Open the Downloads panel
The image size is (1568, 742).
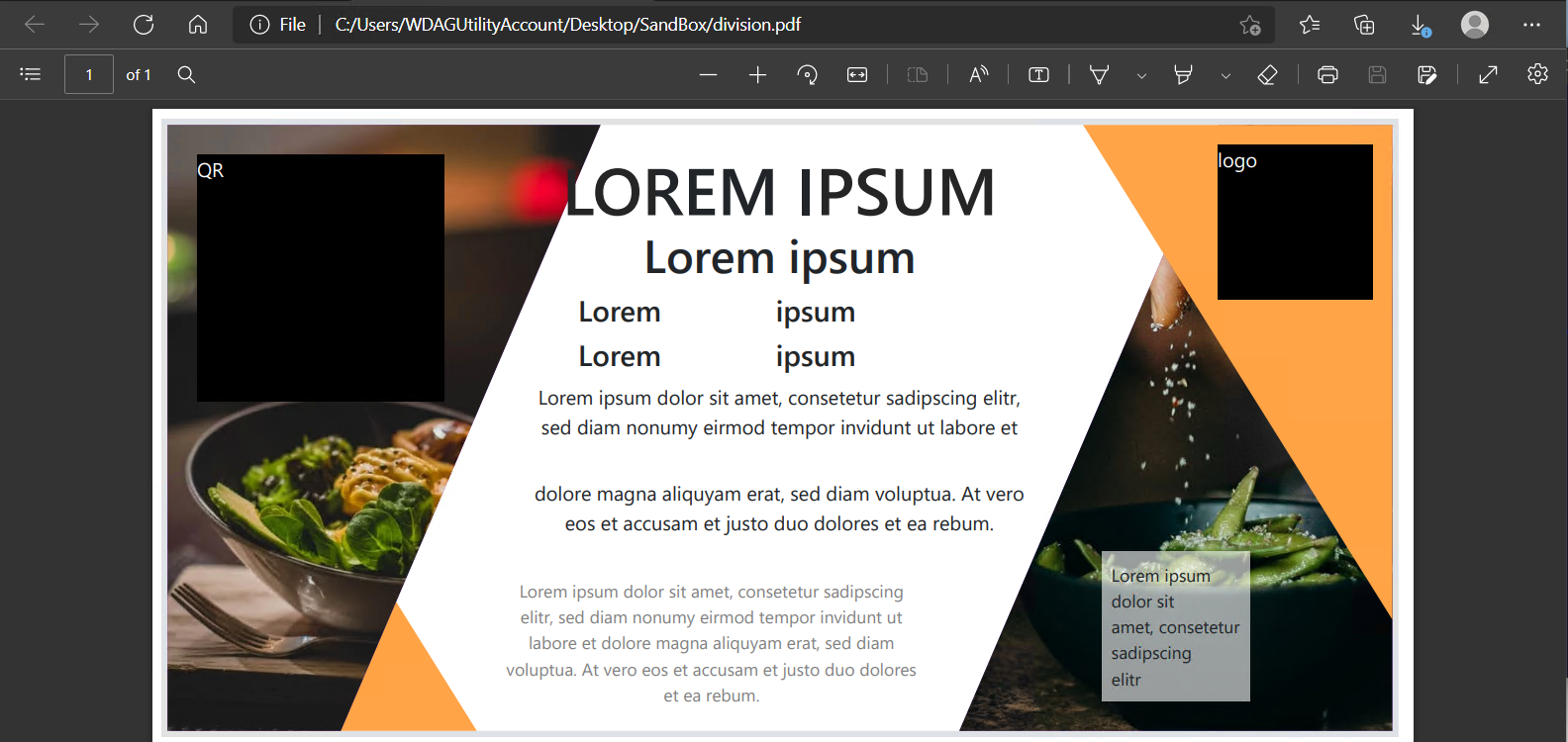[1420, 25]
